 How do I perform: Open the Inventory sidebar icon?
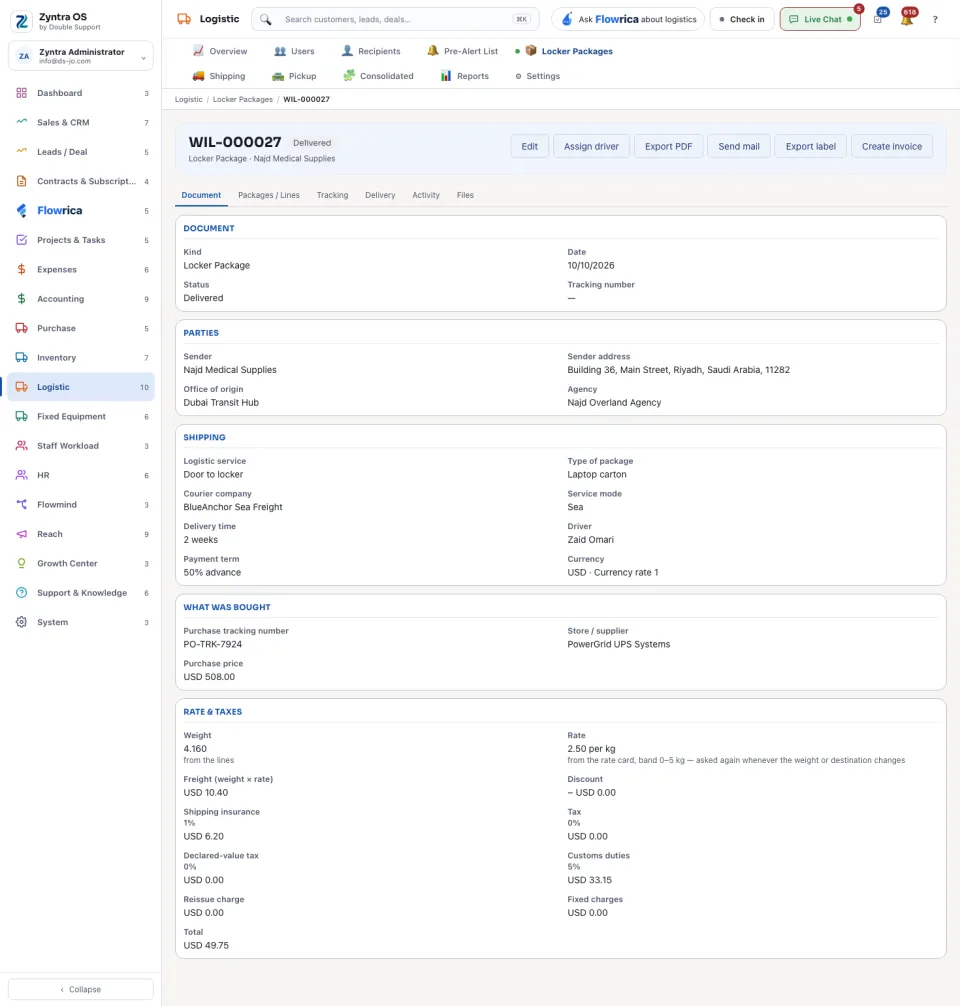tap(21, 357)
